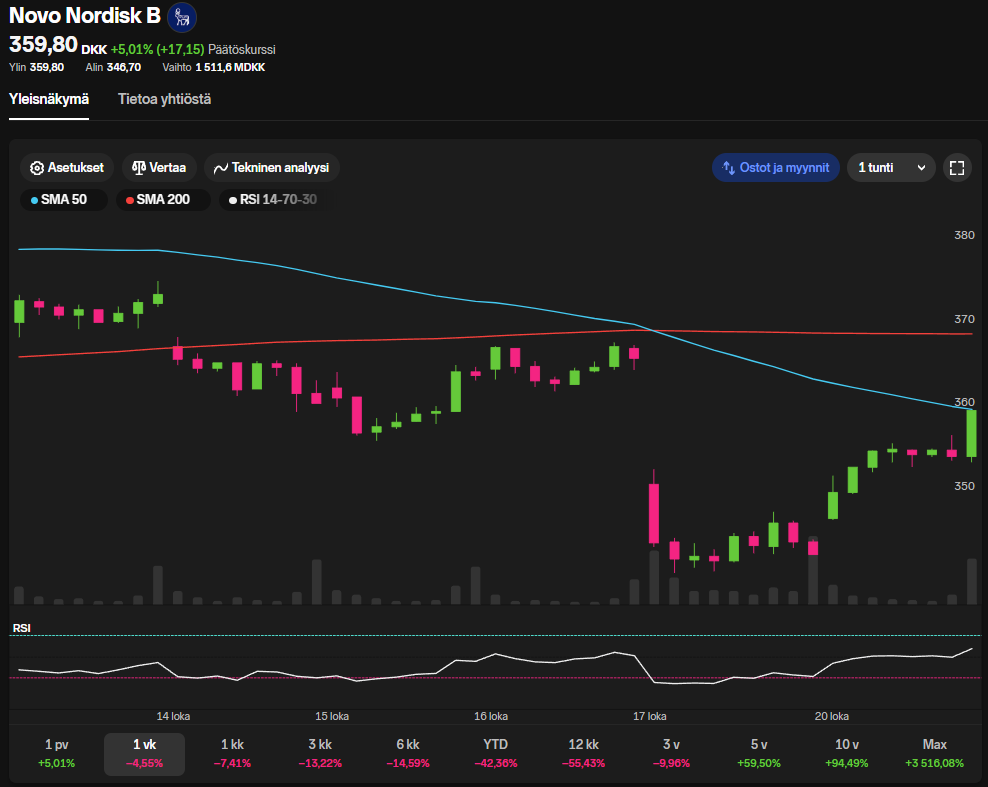Switch to Tietoa yhtiöstä tab
The height and width of the screenshot is (787, 988).
pos(164,99)
